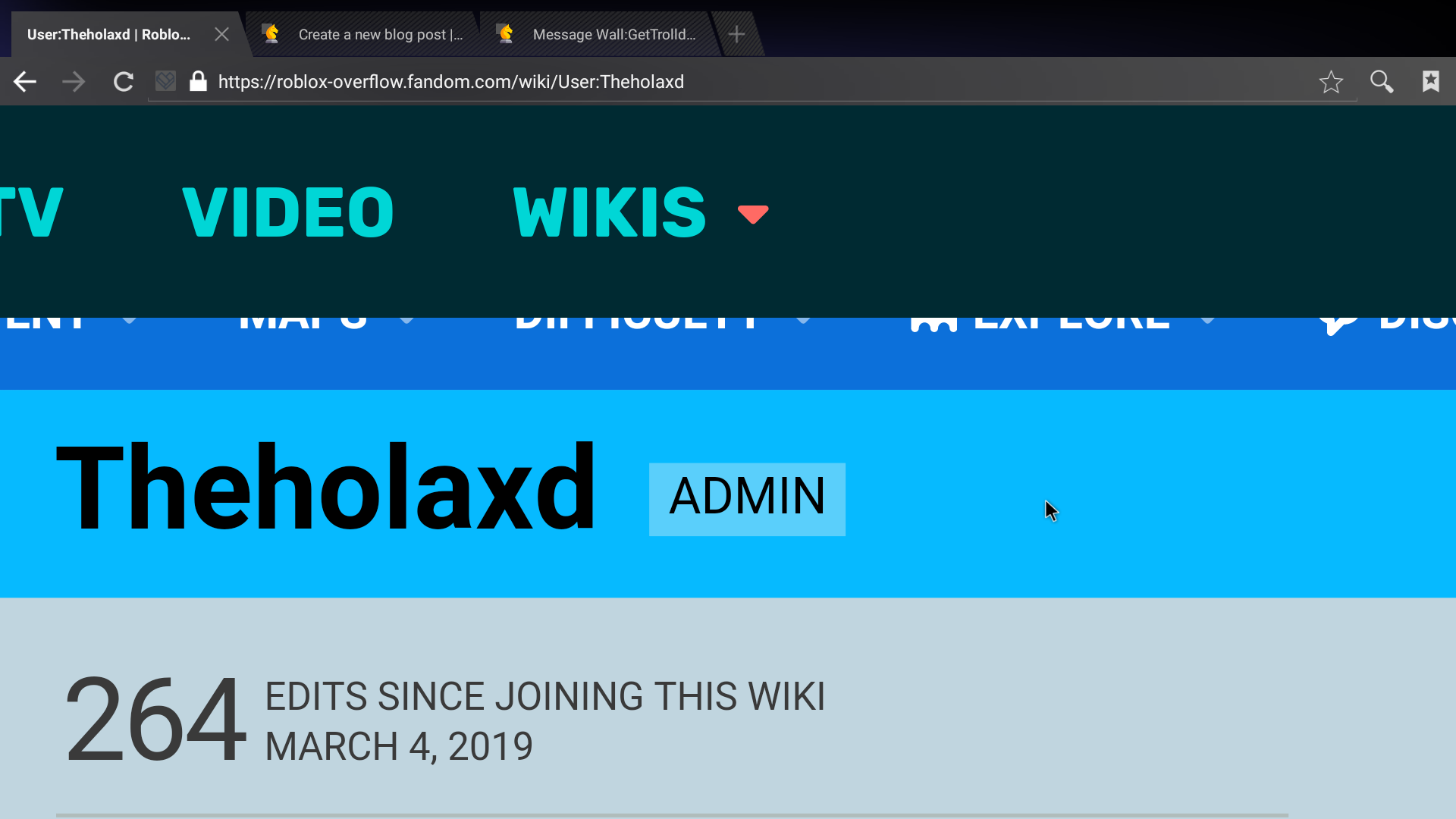Click the bookmark star icon

[x=1331, y=81]
